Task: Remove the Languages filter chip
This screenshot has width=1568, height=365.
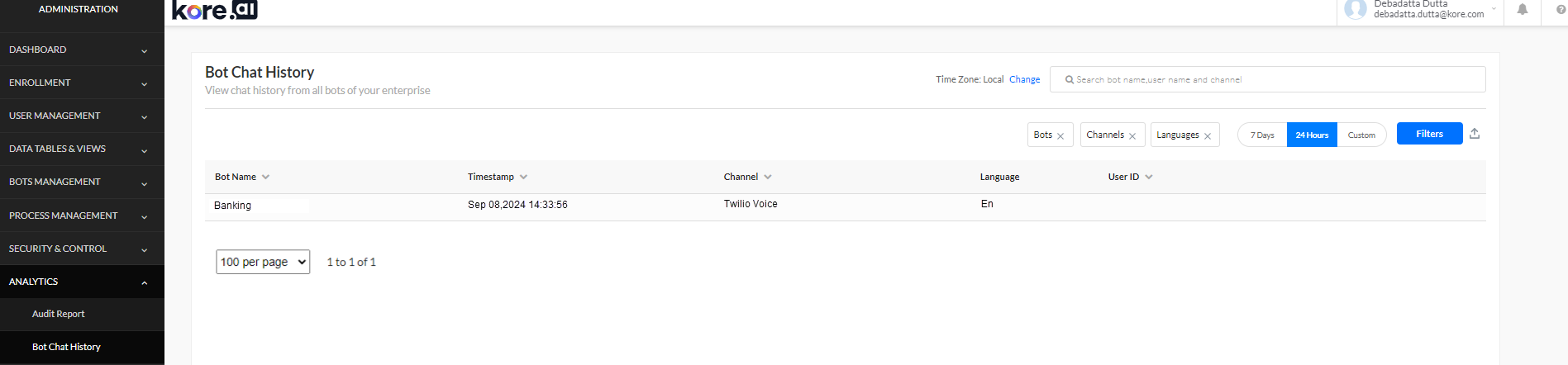Action: pyautogui.click(x=1208, y=136)
